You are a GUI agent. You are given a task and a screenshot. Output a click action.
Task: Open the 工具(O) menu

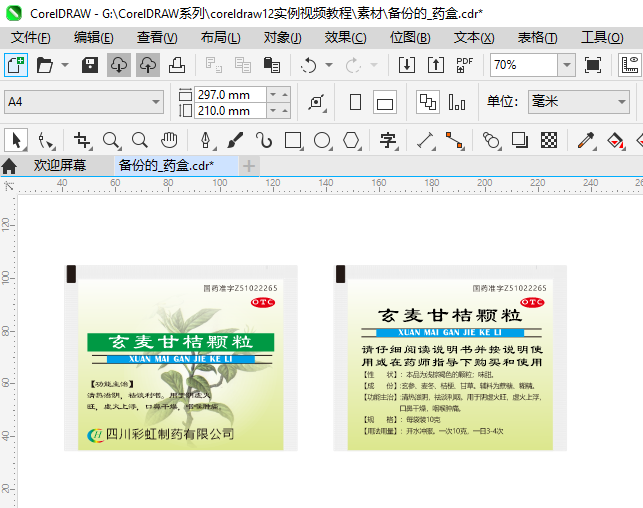pos(602,38)
